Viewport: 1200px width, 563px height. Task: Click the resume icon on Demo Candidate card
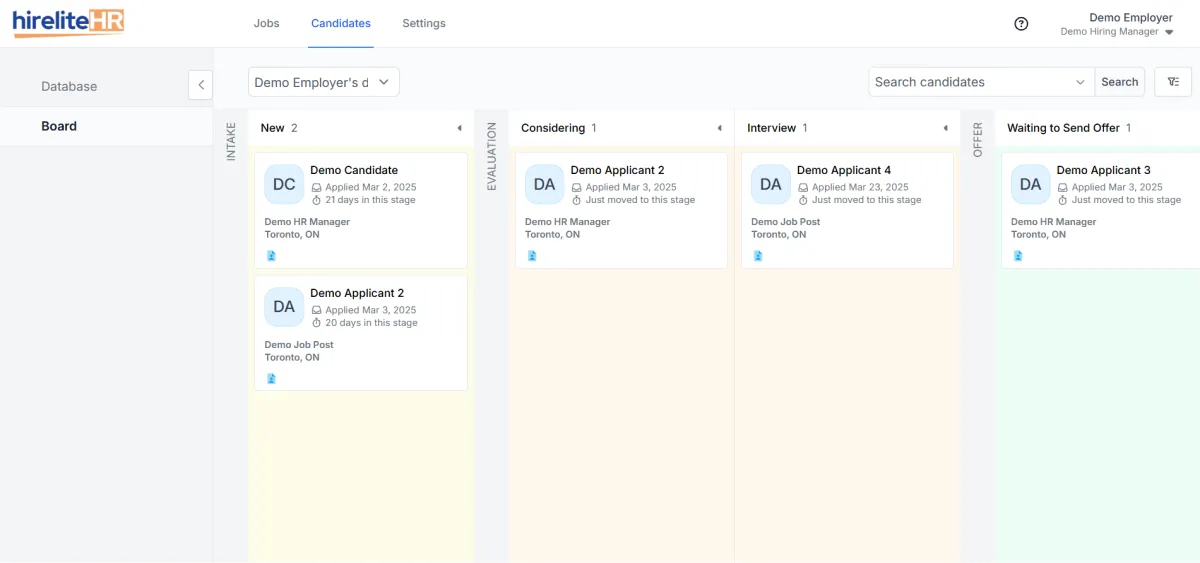click(271, 256)
